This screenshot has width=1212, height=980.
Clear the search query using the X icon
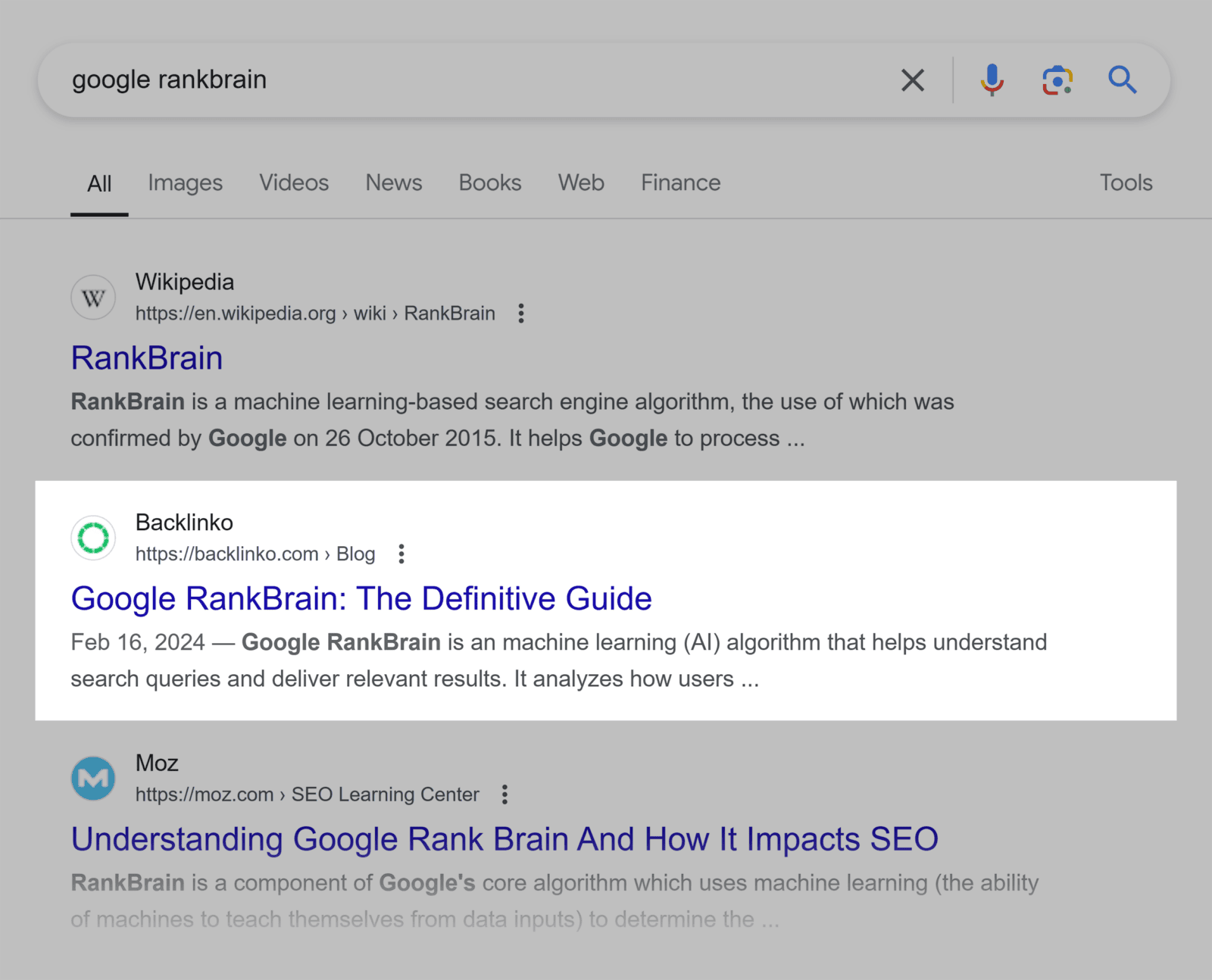(913, 80)
